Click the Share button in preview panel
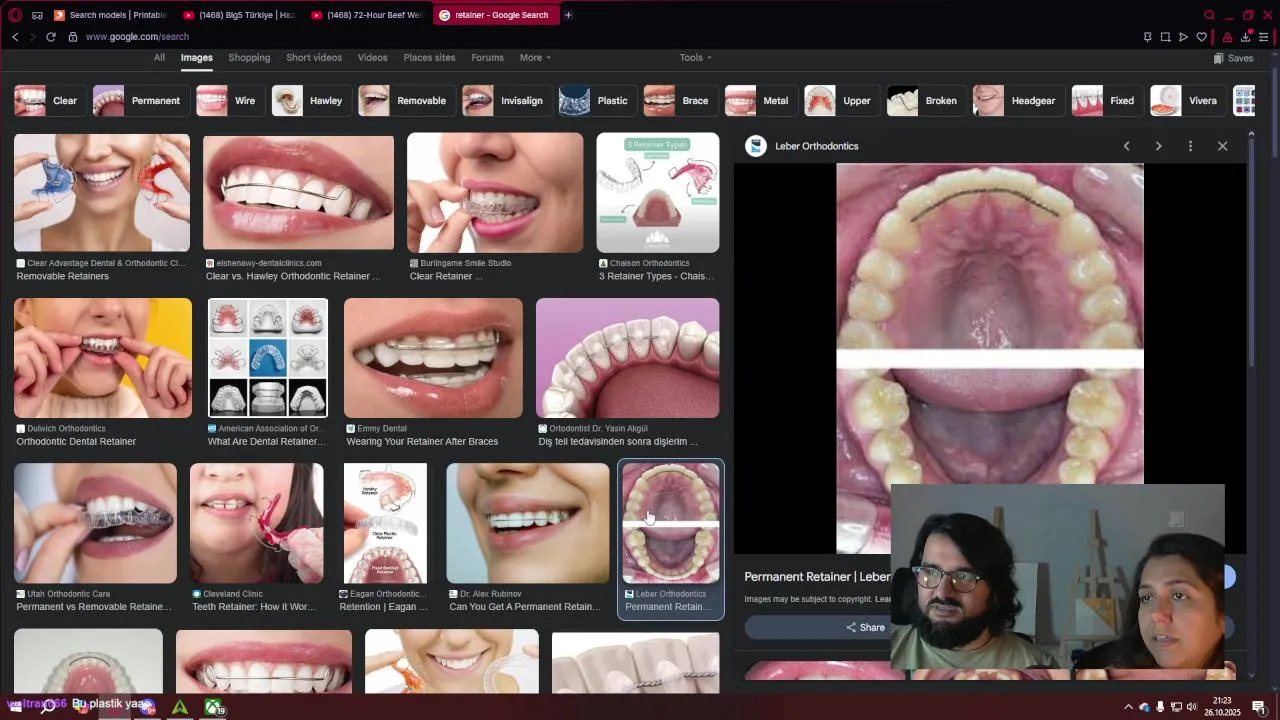This screenshot has height=720, width=1280. (866, 628)
